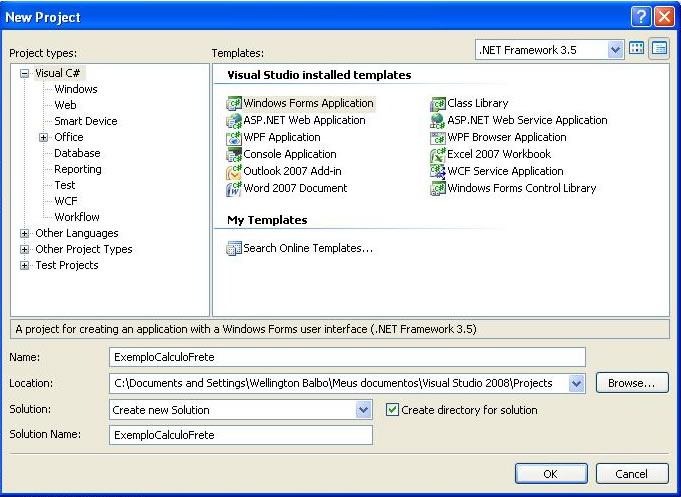Choose the WPF Application template icon

point(235,137)
